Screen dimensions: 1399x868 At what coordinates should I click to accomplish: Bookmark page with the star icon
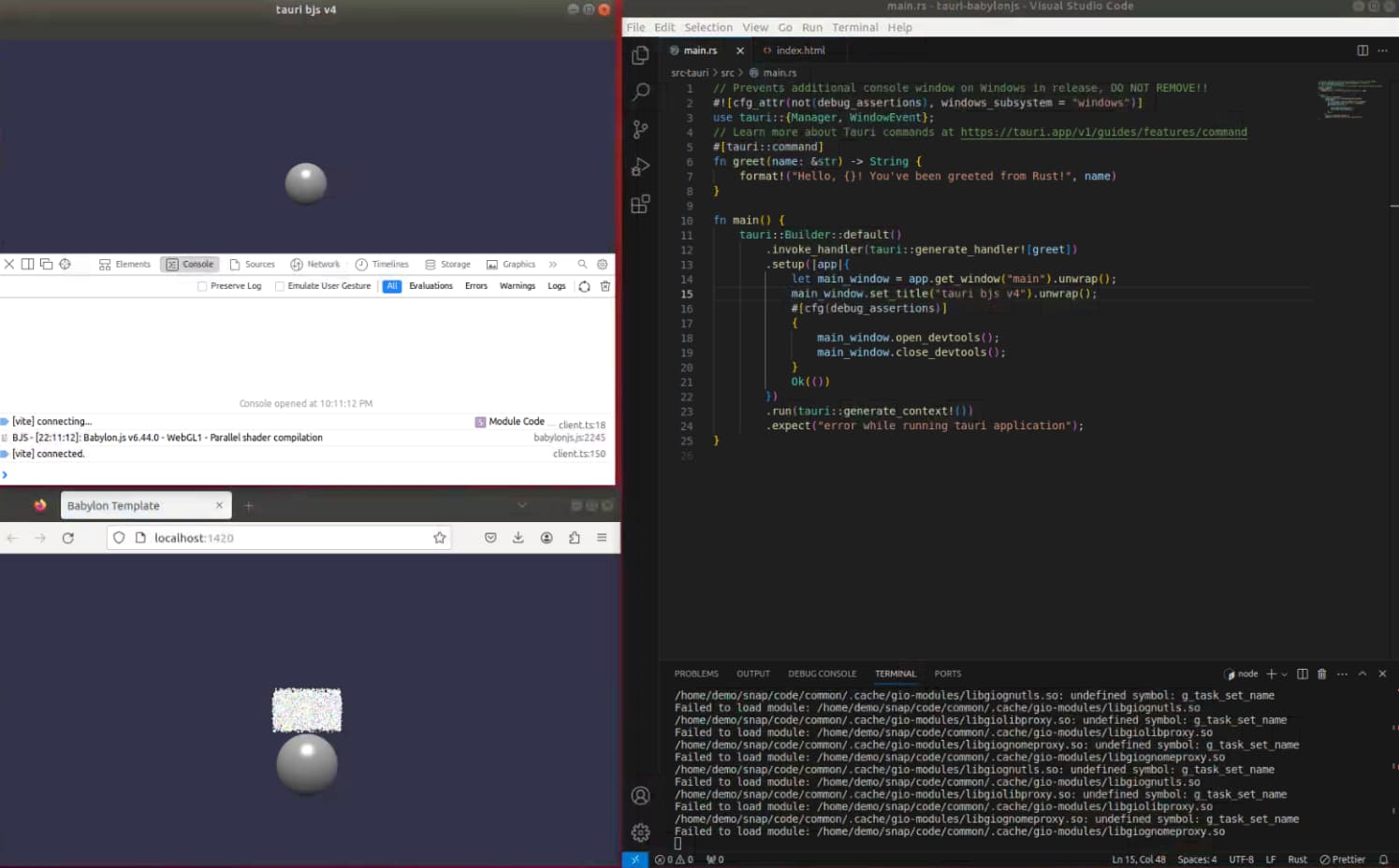point(439,538)
